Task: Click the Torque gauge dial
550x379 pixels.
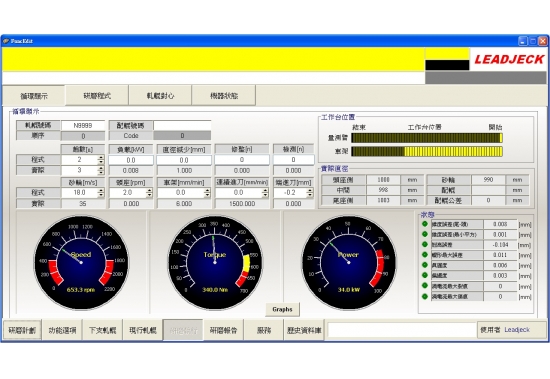Action: click(215, 262)
